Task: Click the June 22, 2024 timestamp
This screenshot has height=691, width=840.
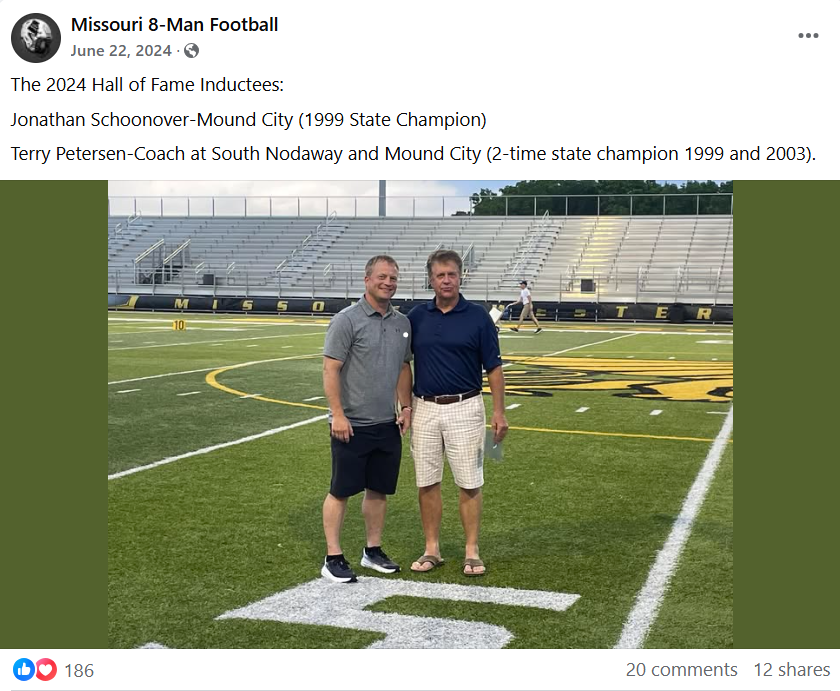Action: pyautogui.click(x=121, y=51)
